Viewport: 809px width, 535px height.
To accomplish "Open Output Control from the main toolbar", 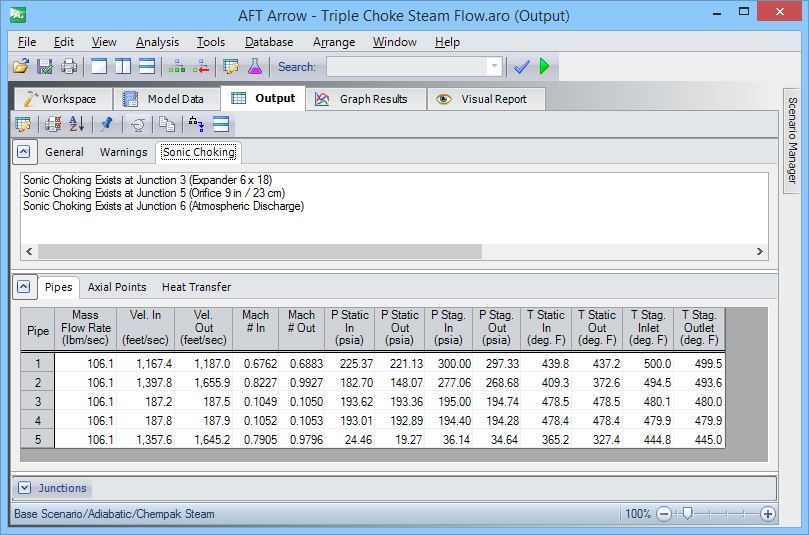I will pyautogui.click(x=231, y=67).
